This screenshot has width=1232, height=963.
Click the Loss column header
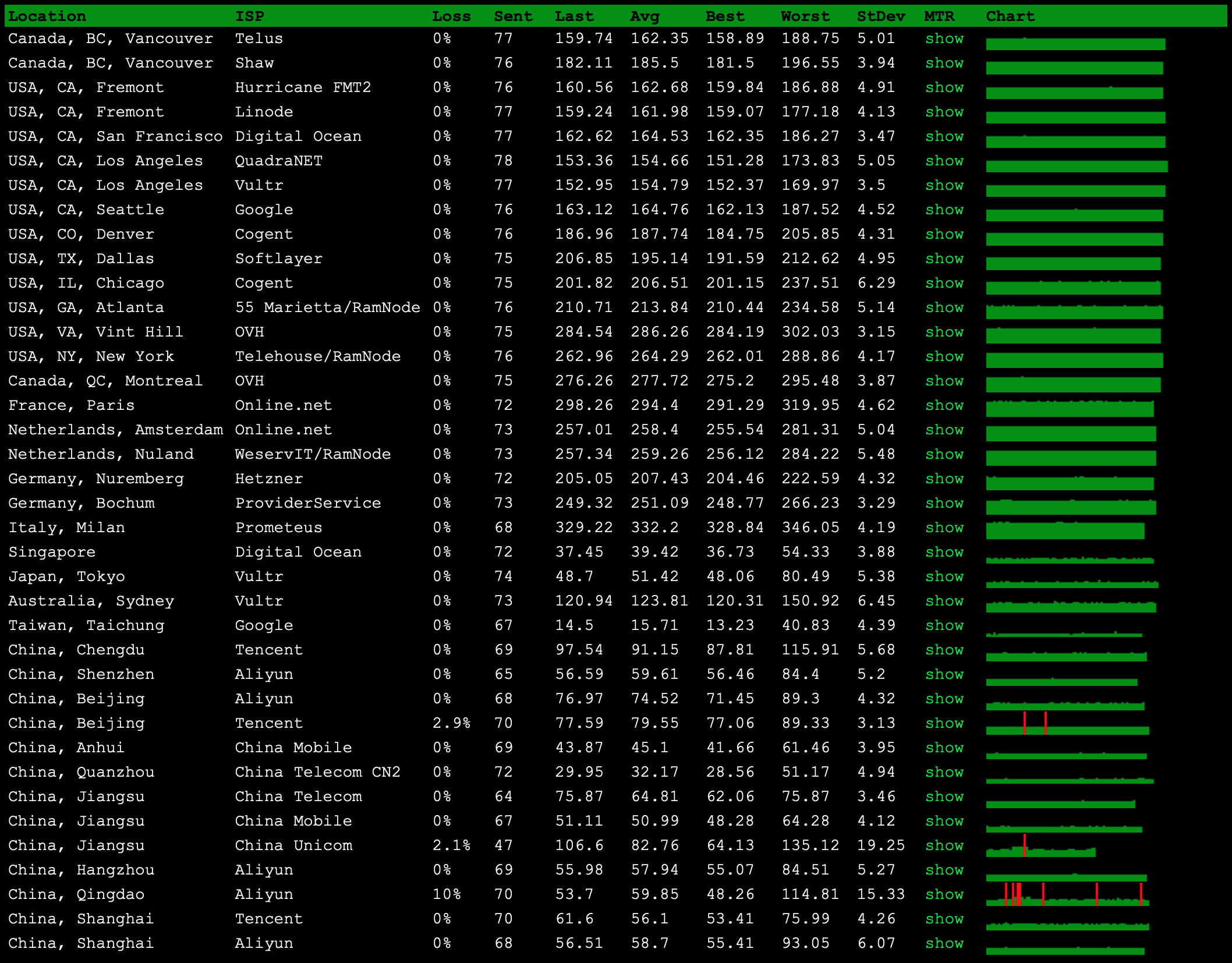(451, 16)
